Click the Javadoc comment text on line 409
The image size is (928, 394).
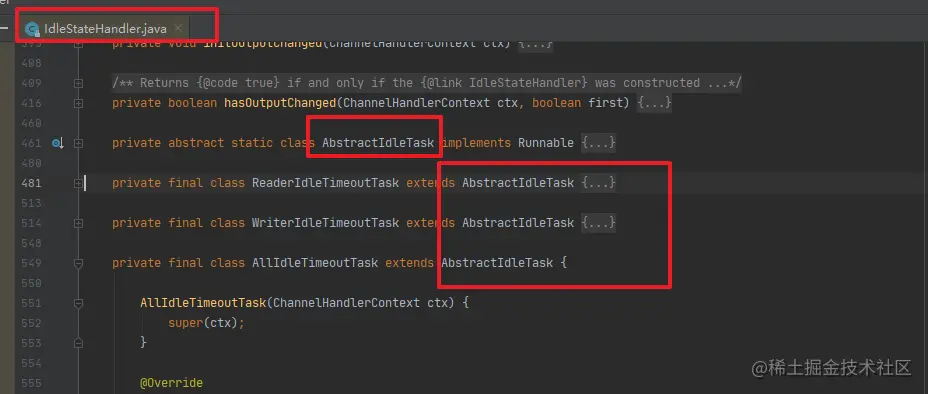[x=427, y=83]
